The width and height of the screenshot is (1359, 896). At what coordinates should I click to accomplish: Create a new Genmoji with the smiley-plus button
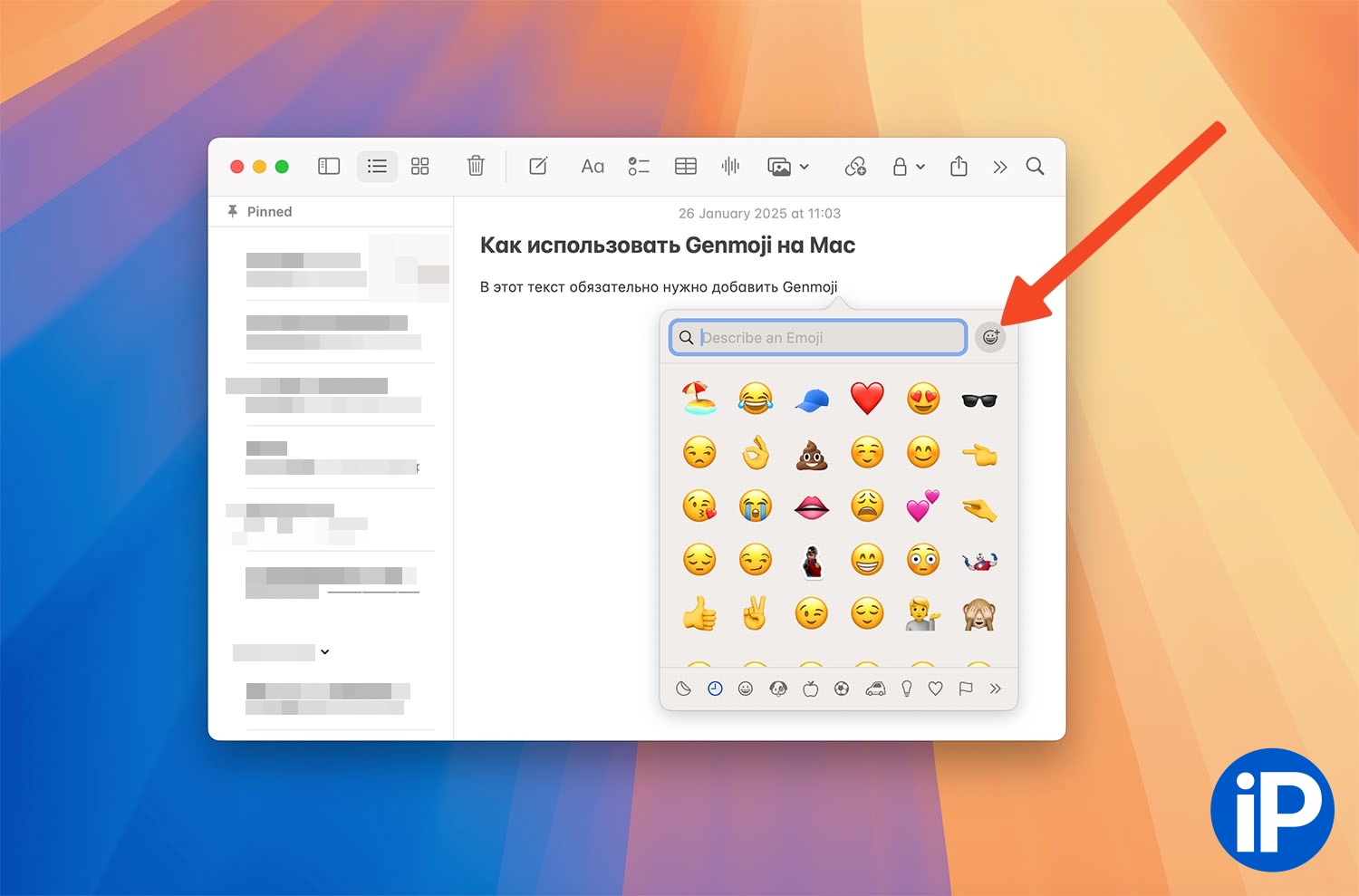[991, 337]
